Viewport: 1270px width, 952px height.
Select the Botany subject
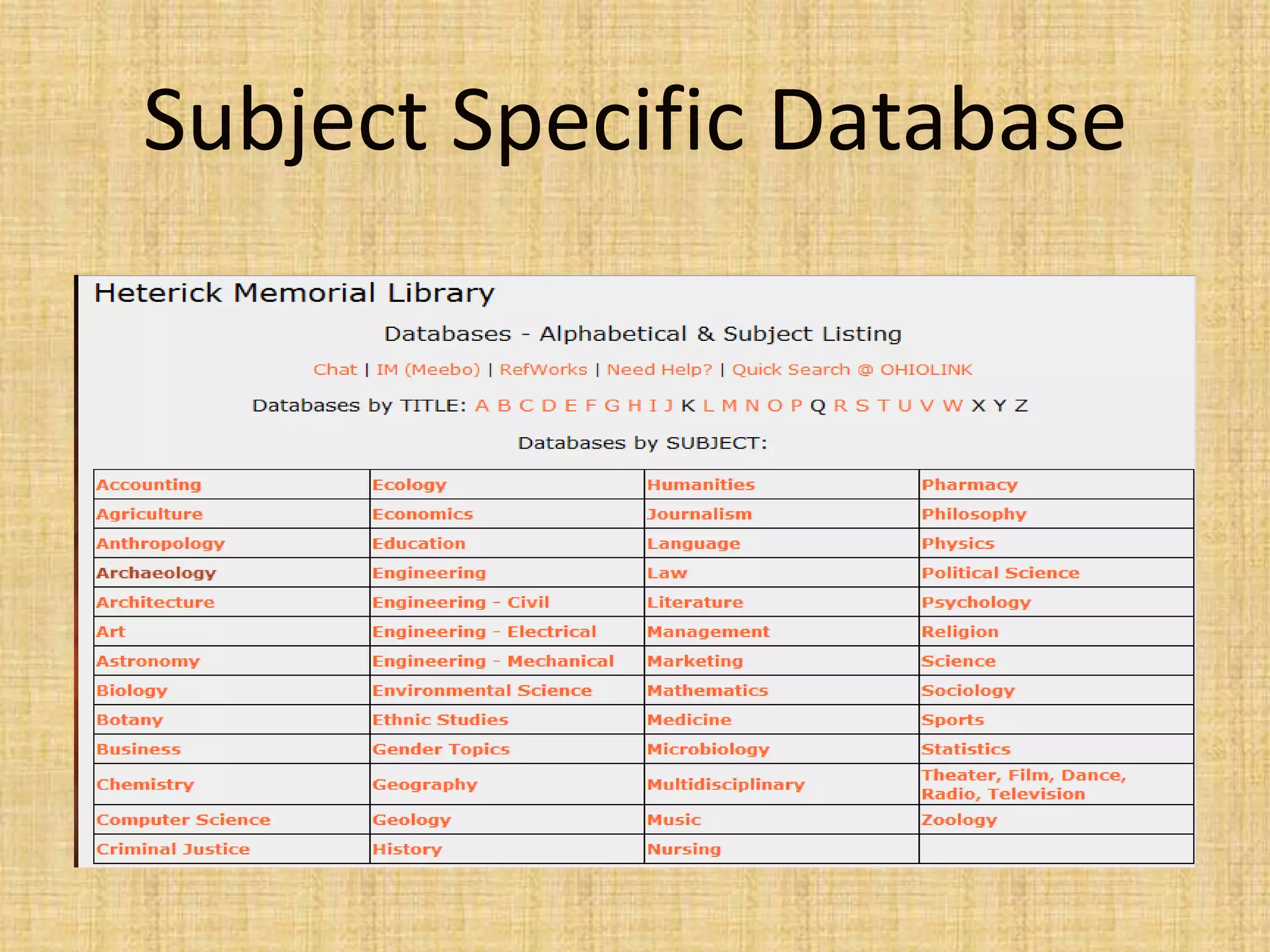[x=130, y=720]
